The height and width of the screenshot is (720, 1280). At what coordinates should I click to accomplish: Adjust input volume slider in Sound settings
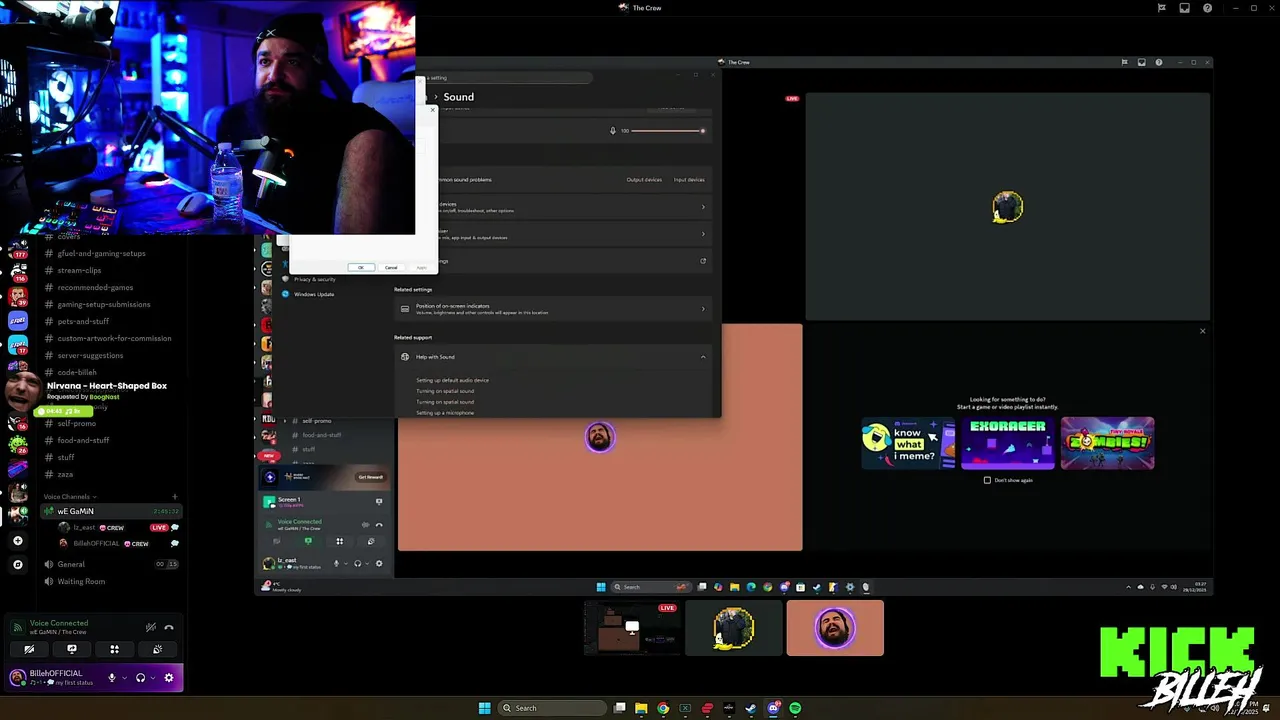(x=667, y=131)
